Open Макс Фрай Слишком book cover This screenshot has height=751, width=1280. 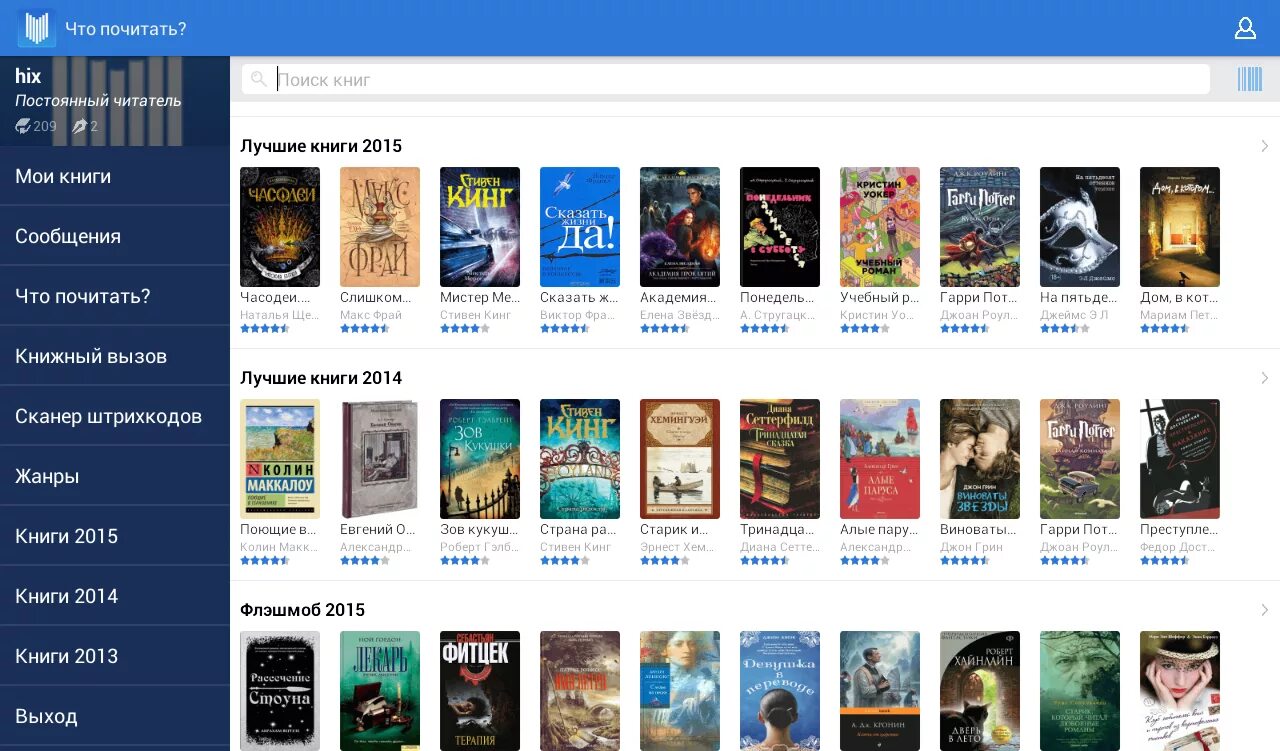(x=380, y=227)
